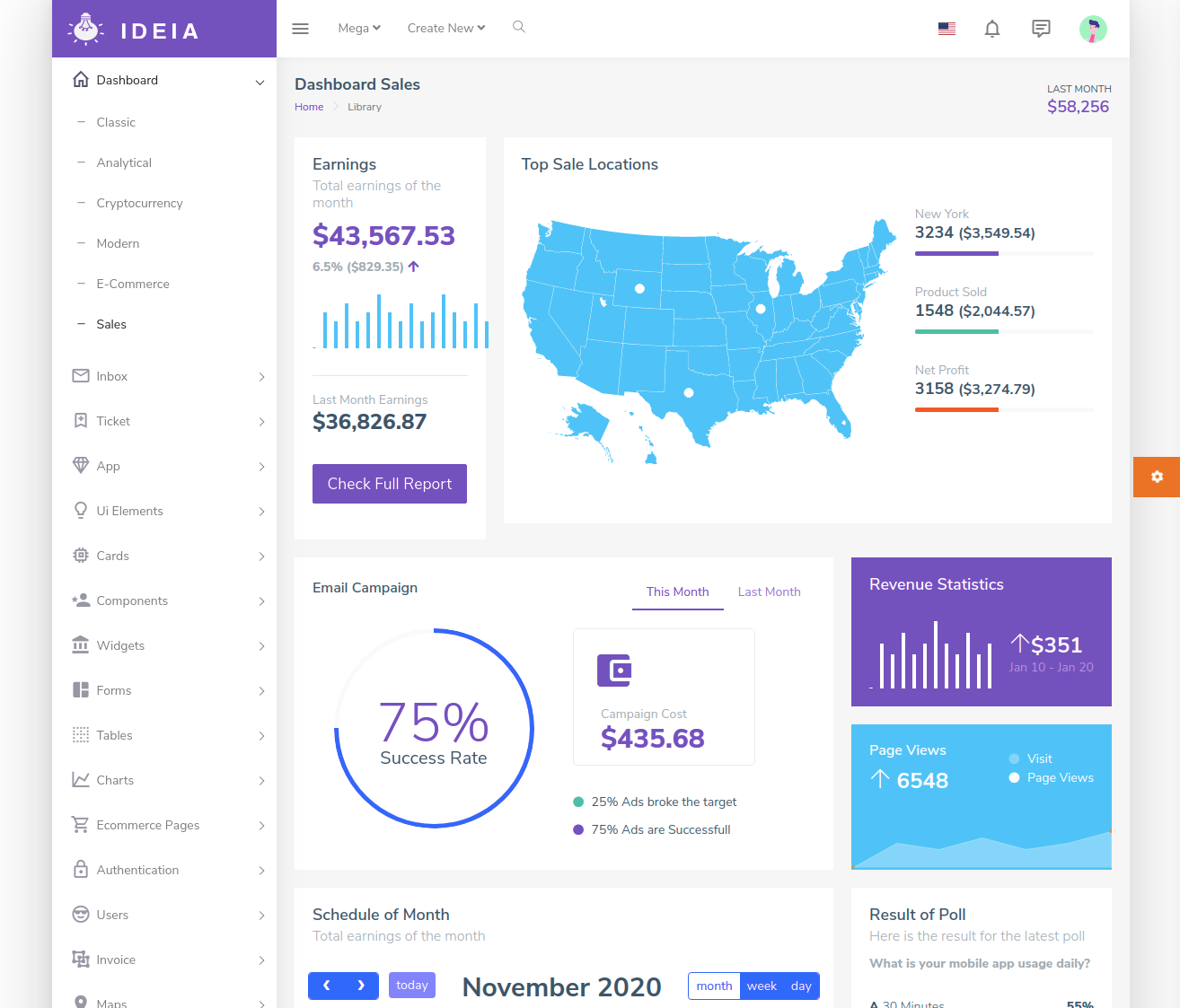Open the orange settings gear panel

coord(1157,477)
